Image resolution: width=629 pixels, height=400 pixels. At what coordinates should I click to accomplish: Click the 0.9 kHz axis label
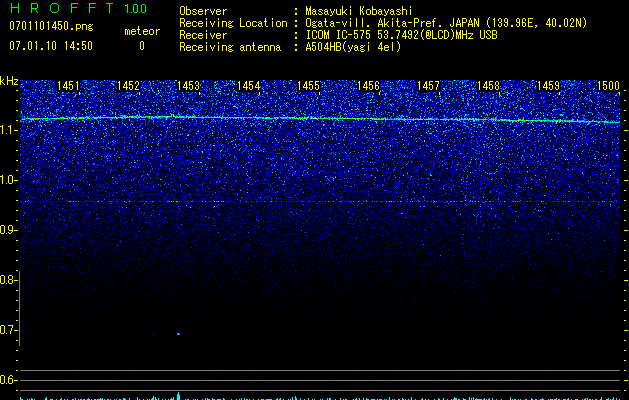point(8,230)
